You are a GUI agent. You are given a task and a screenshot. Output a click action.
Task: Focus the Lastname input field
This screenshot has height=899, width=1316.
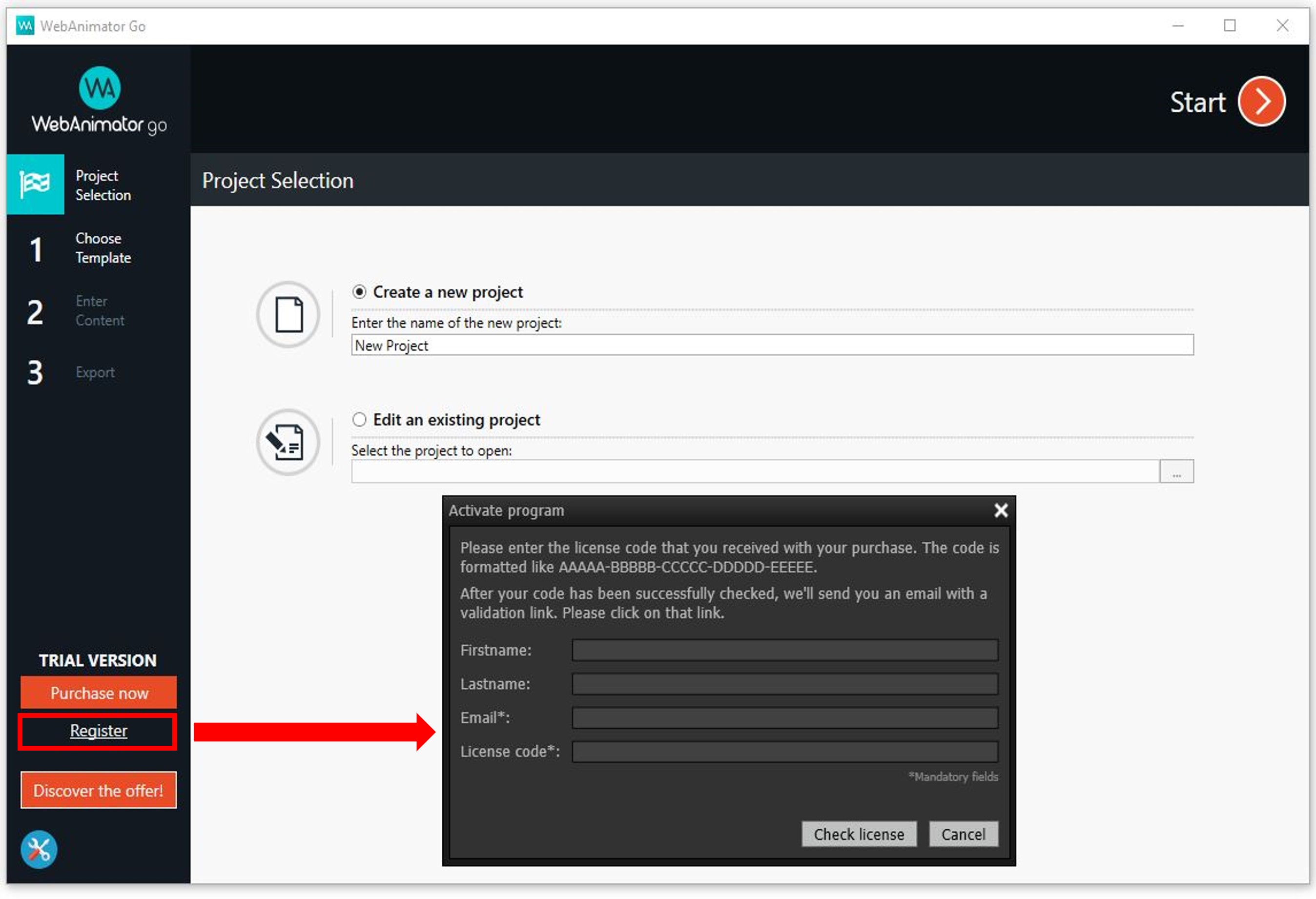click(x=785, y=684)
